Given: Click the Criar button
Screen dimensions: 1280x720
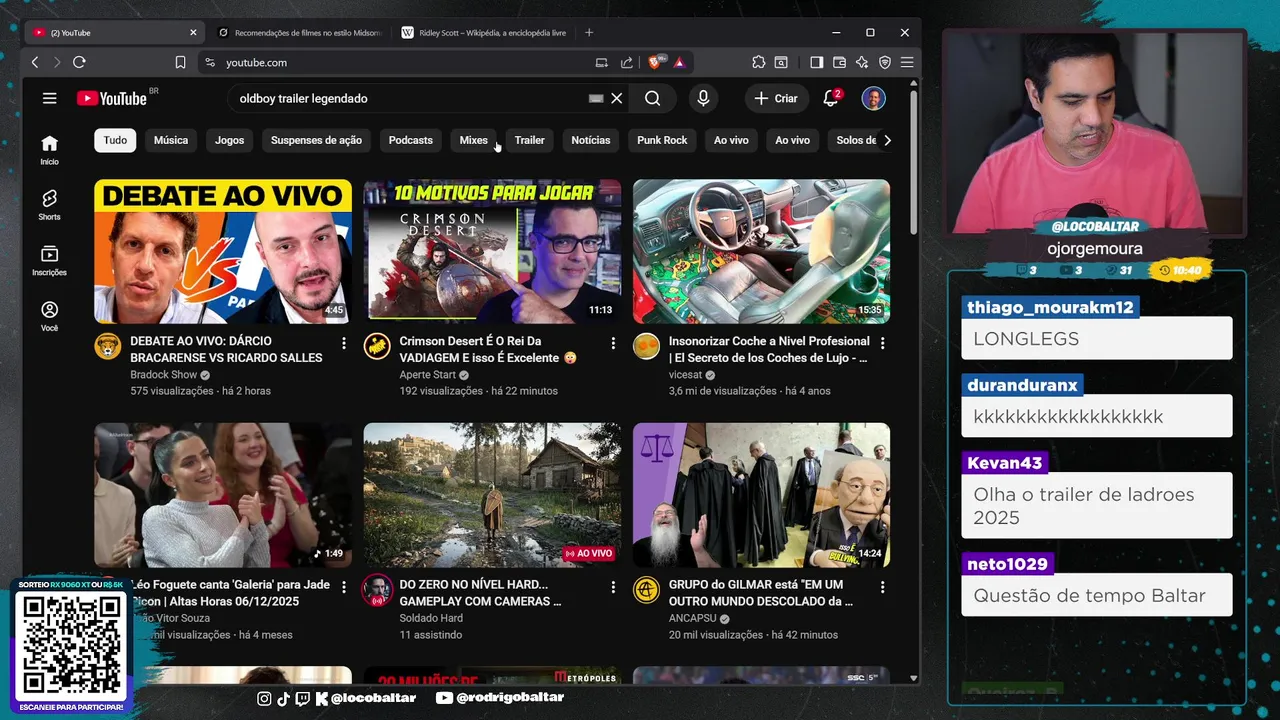Looking at the screenshot, I should point(776,98).
